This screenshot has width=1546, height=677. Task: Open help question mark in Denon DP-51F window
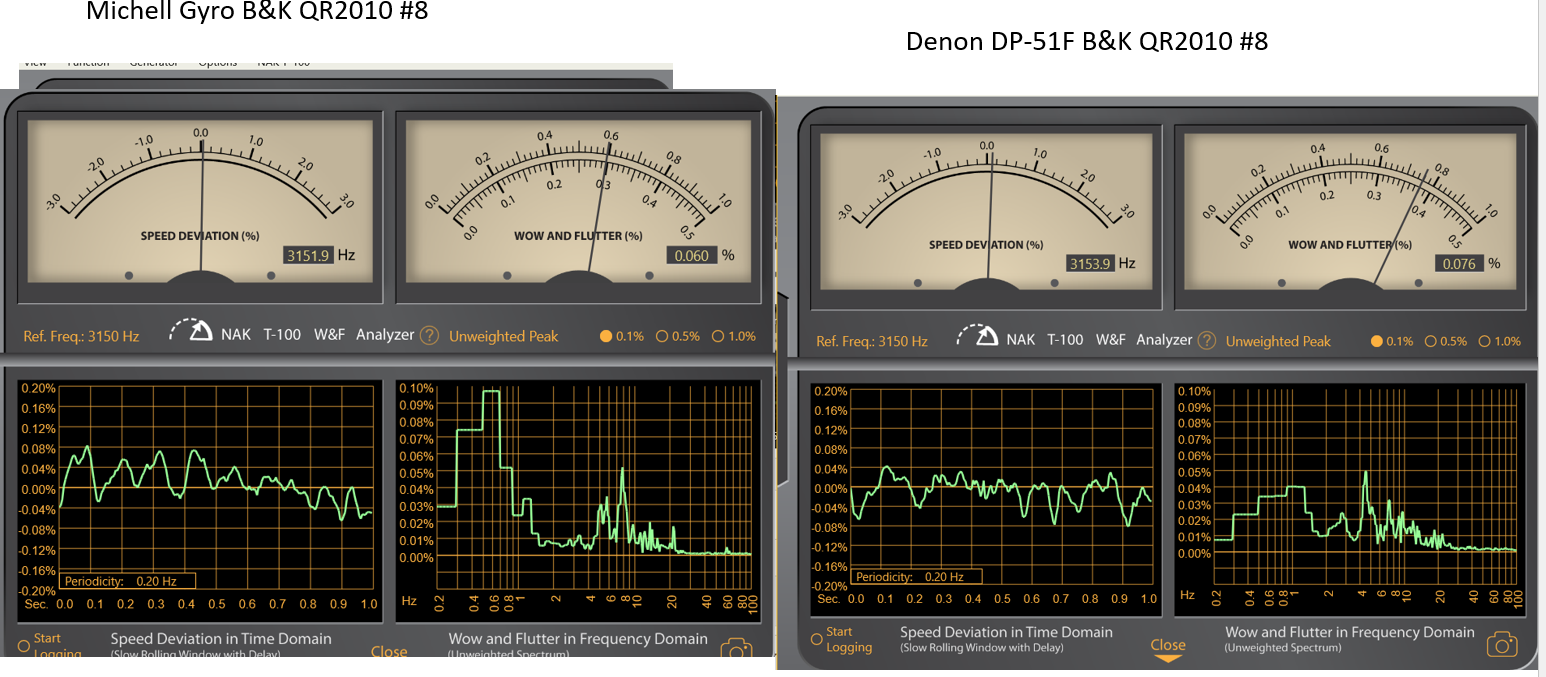[1207, 341]
